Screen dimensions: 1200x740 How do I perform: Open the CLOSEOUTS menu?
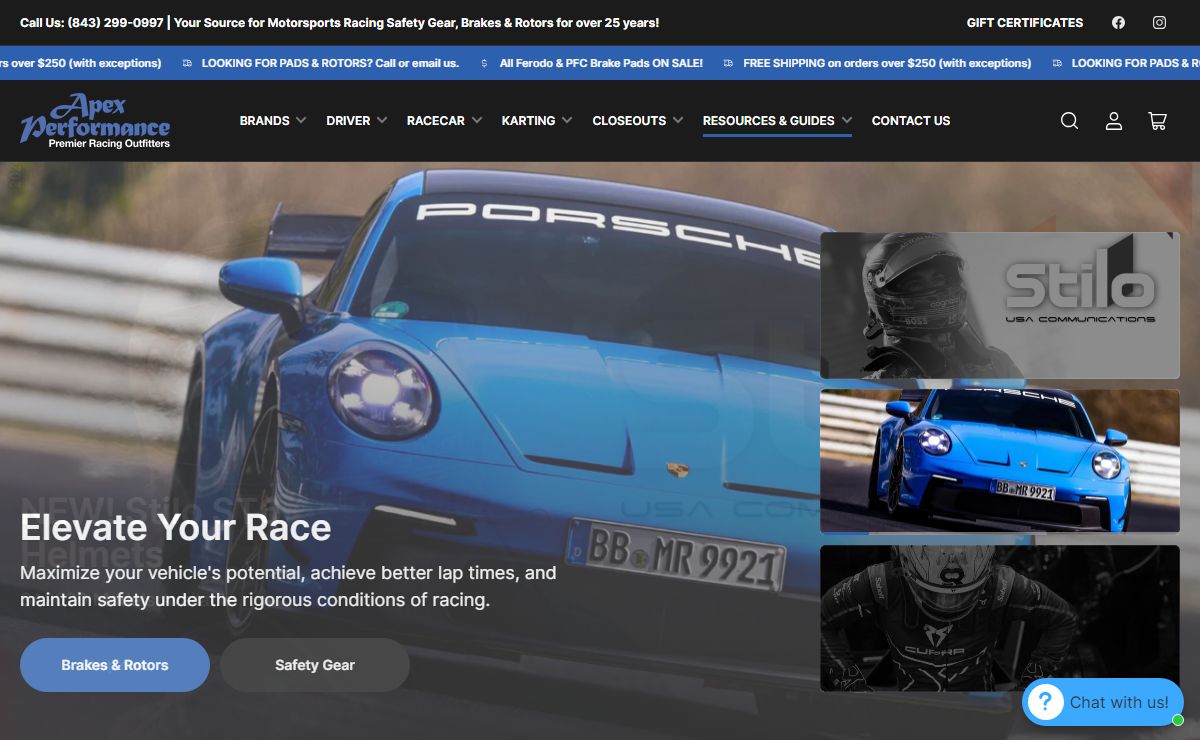(629, 120)
